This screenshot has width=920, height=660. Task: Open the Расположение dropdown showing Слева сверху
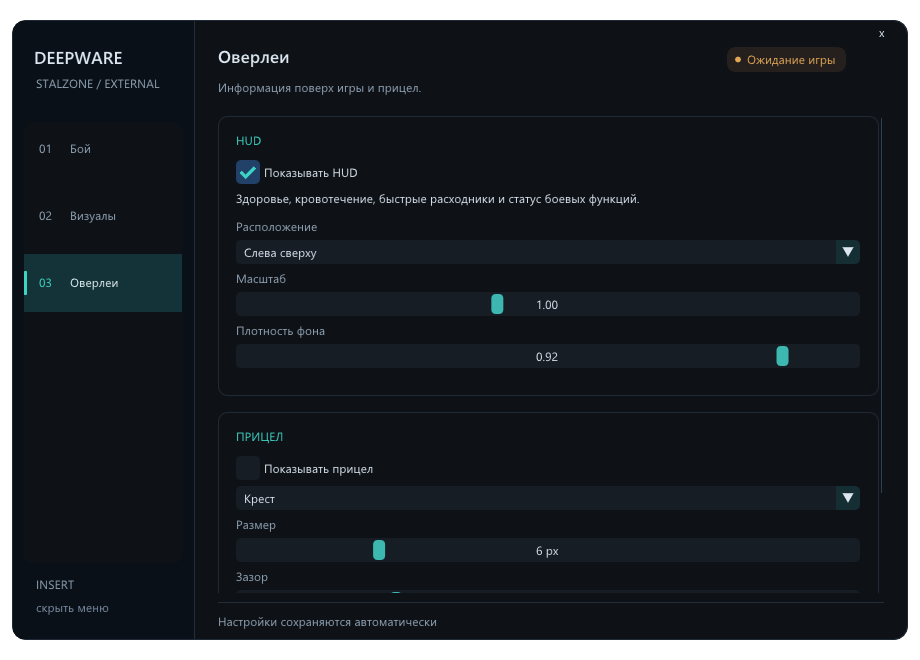click(547, 252)
